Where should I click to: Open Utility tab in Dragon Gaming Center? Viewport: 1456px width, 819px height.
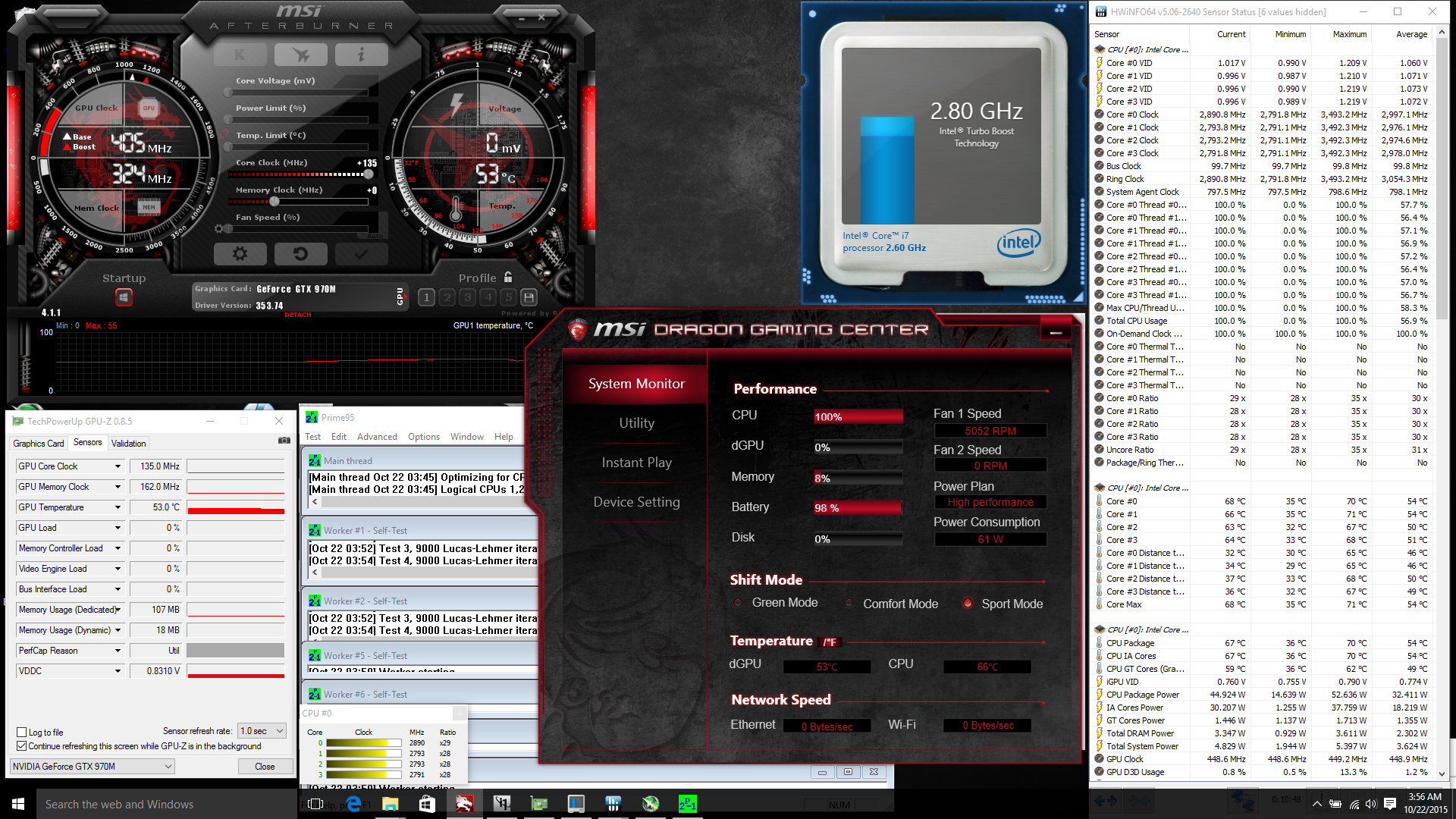click(x=636, y=423)
